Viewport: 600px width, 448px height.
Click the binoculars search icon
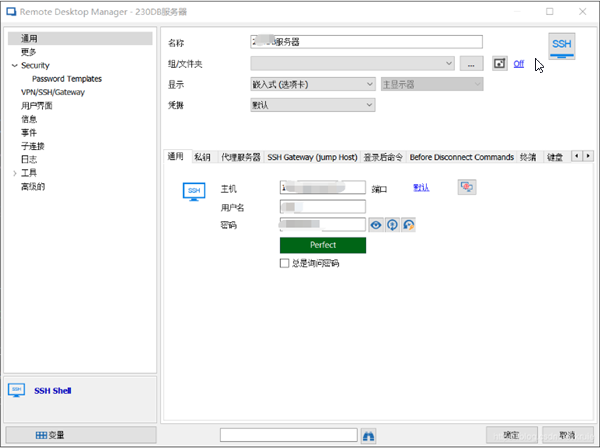[368, 436]
